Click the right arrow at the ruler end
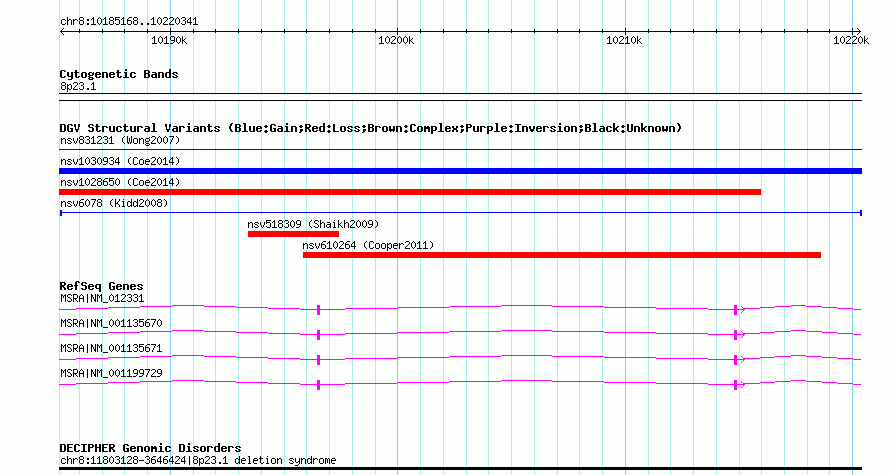 tap(858, 32)
